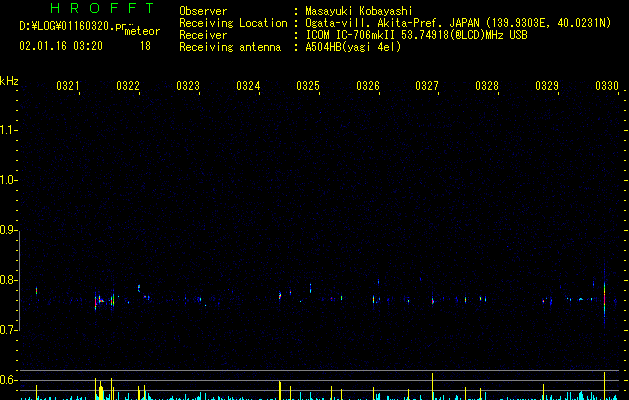629x400 pixels.
Task: Click the kHz axis unit label
Action: point(9,81)
